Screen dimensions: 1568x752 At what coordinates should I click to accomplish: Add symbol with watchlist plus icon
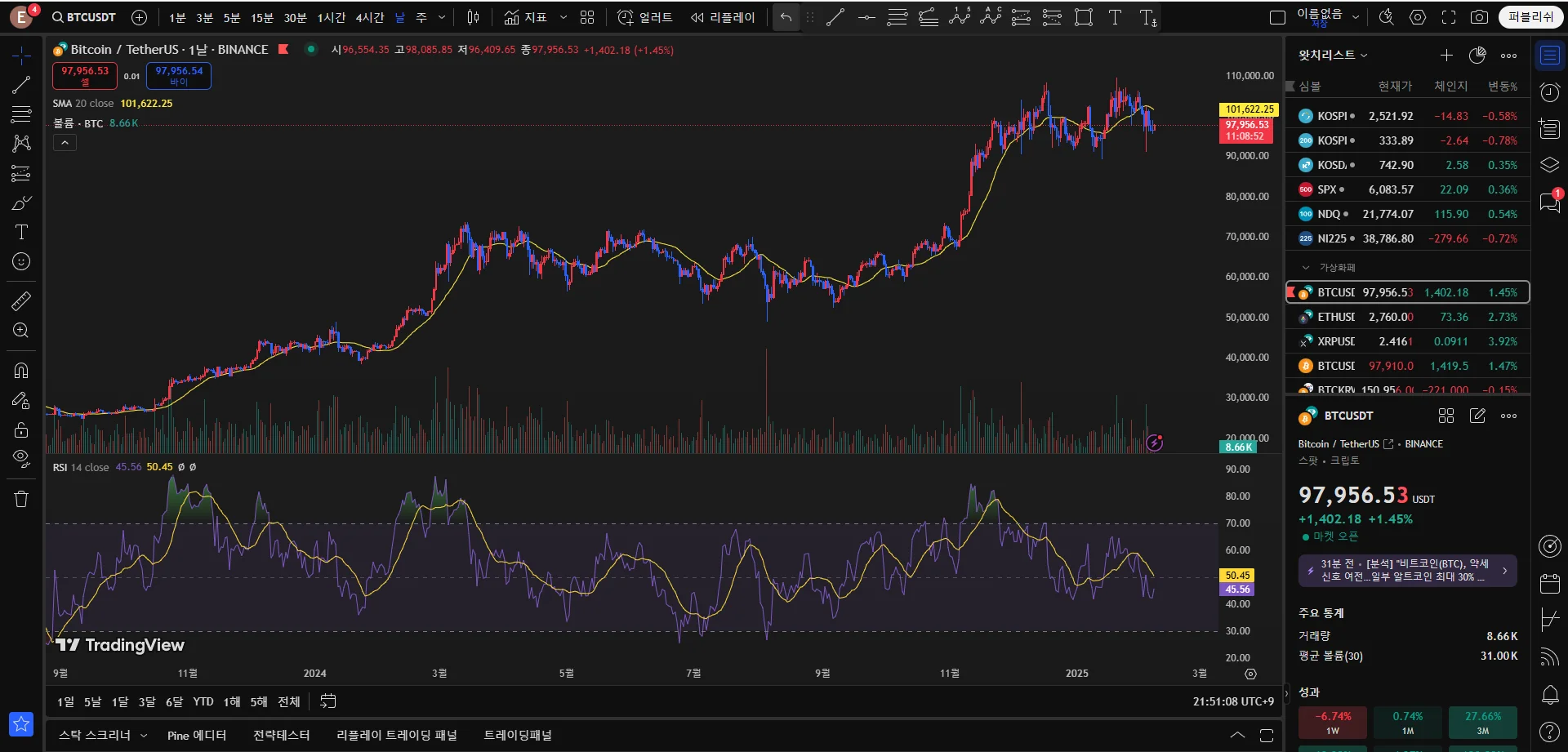[1446, 55]
